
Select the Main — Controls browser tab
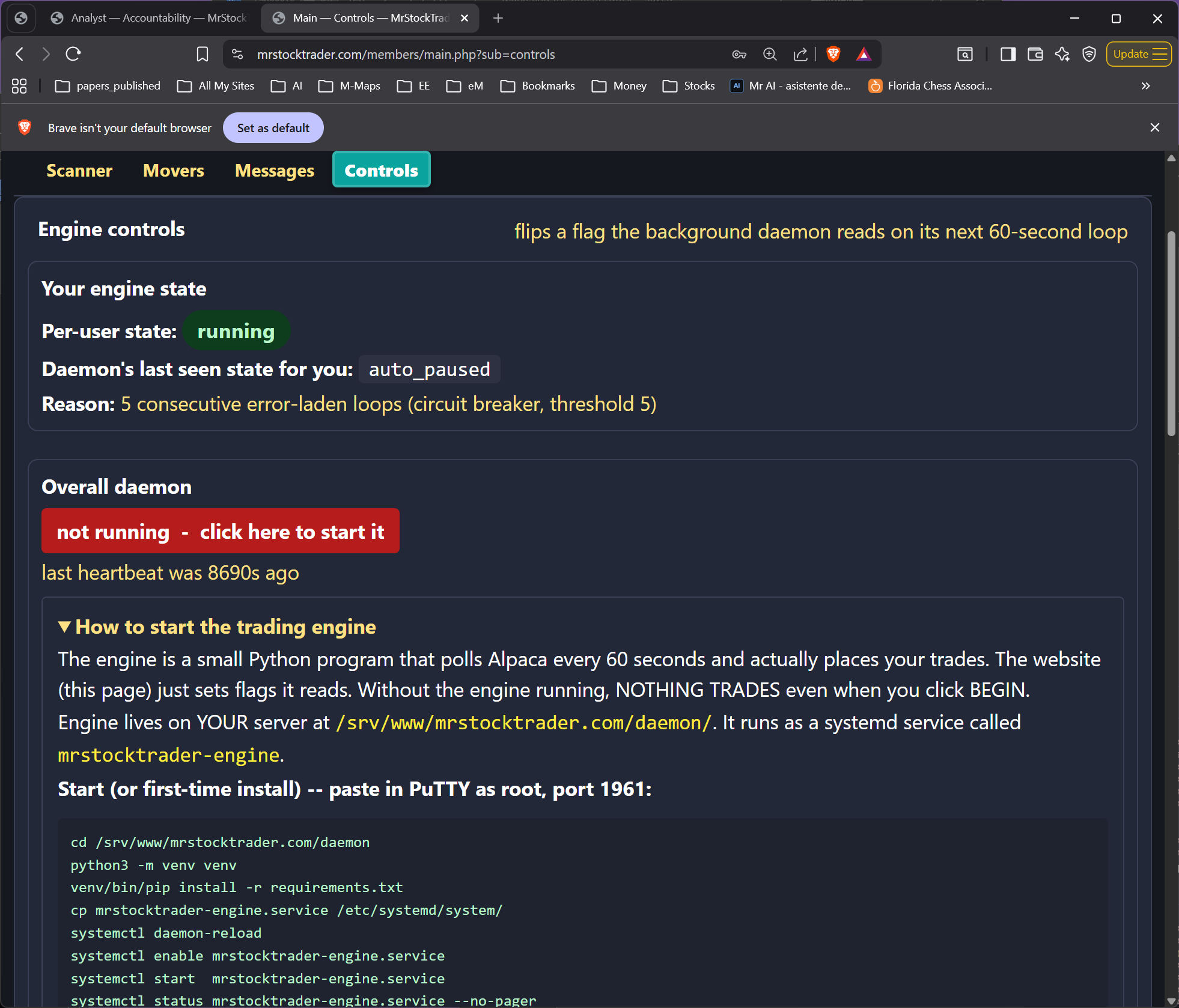tap(370, 18)
